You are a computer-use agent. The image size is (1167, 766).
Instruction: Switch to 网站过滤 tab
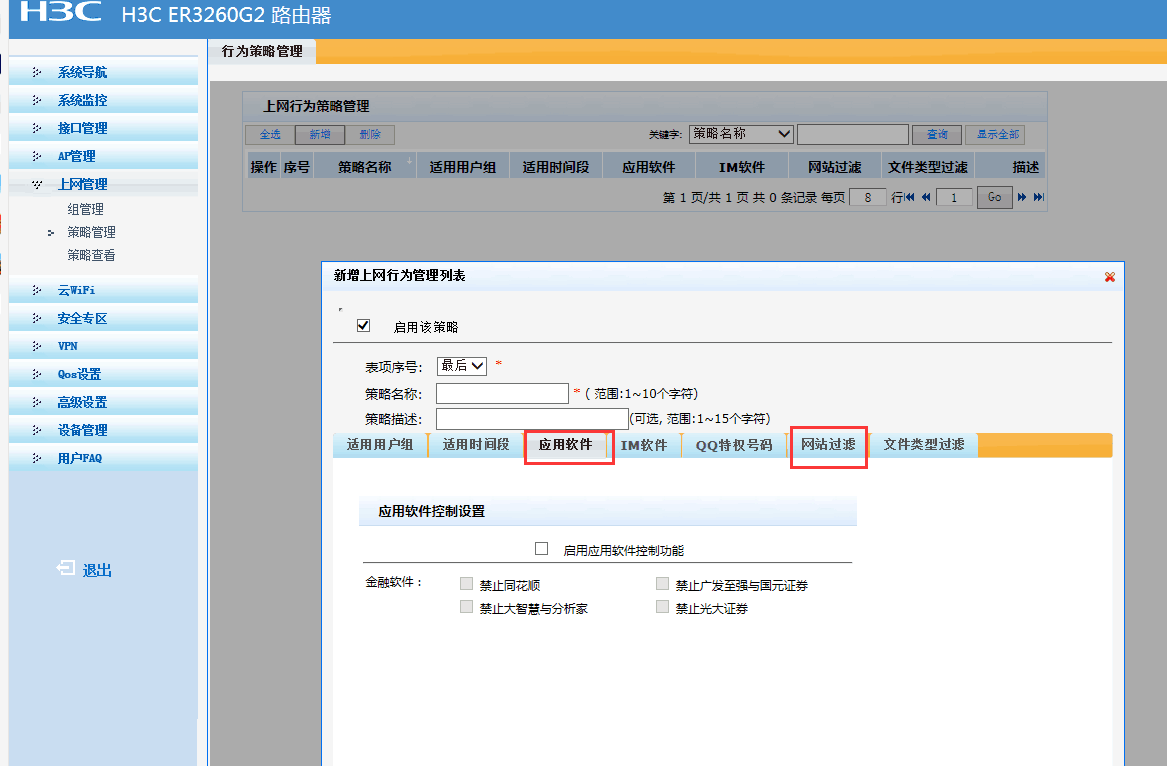pos(828,444)
